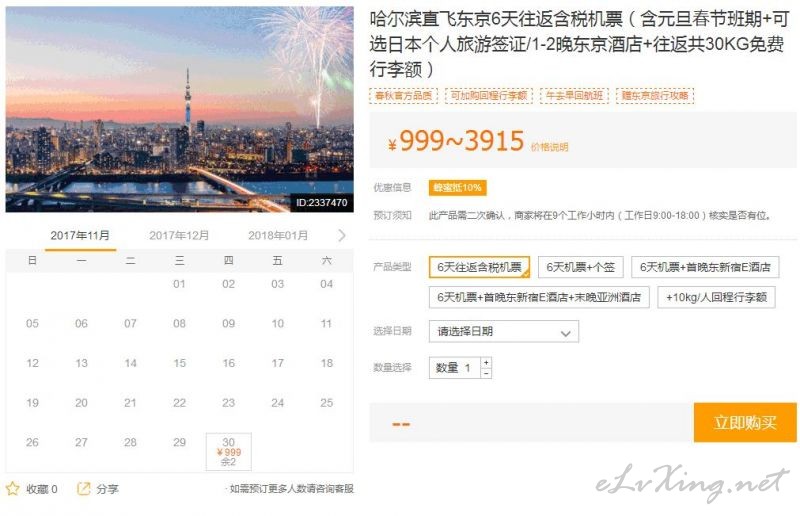The height and width of the screenshot is (516, 800).
Task: Click the 分享 share label
Action: click(x=107, y=489)
